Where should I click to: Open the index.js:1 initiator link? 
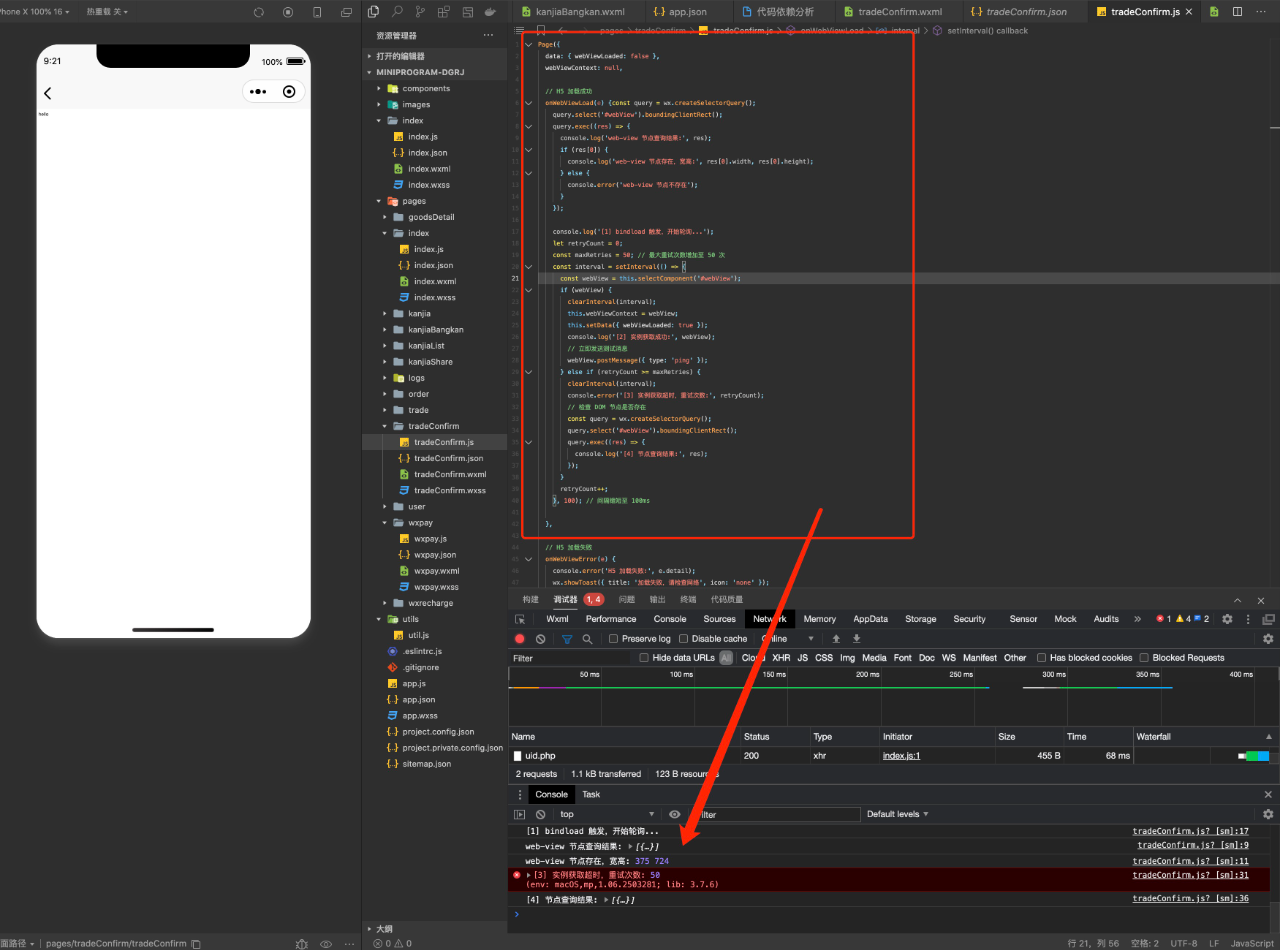(x=901, y=756)
